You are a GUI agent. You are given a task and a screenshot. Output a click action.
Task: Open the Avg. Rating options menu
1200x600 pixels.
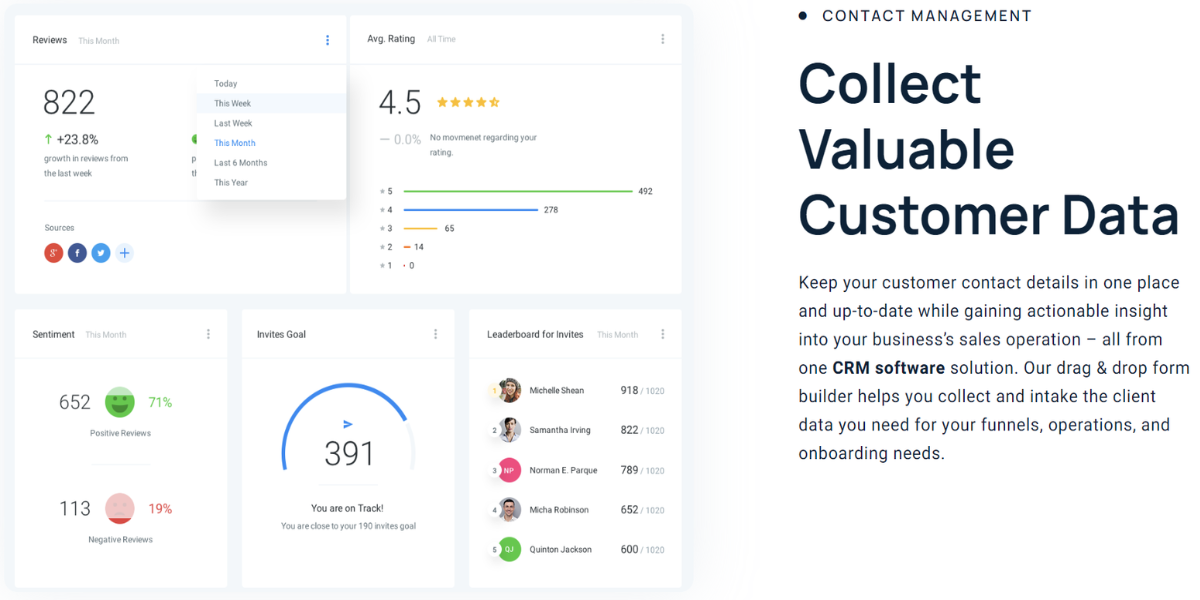click(662, 38)
